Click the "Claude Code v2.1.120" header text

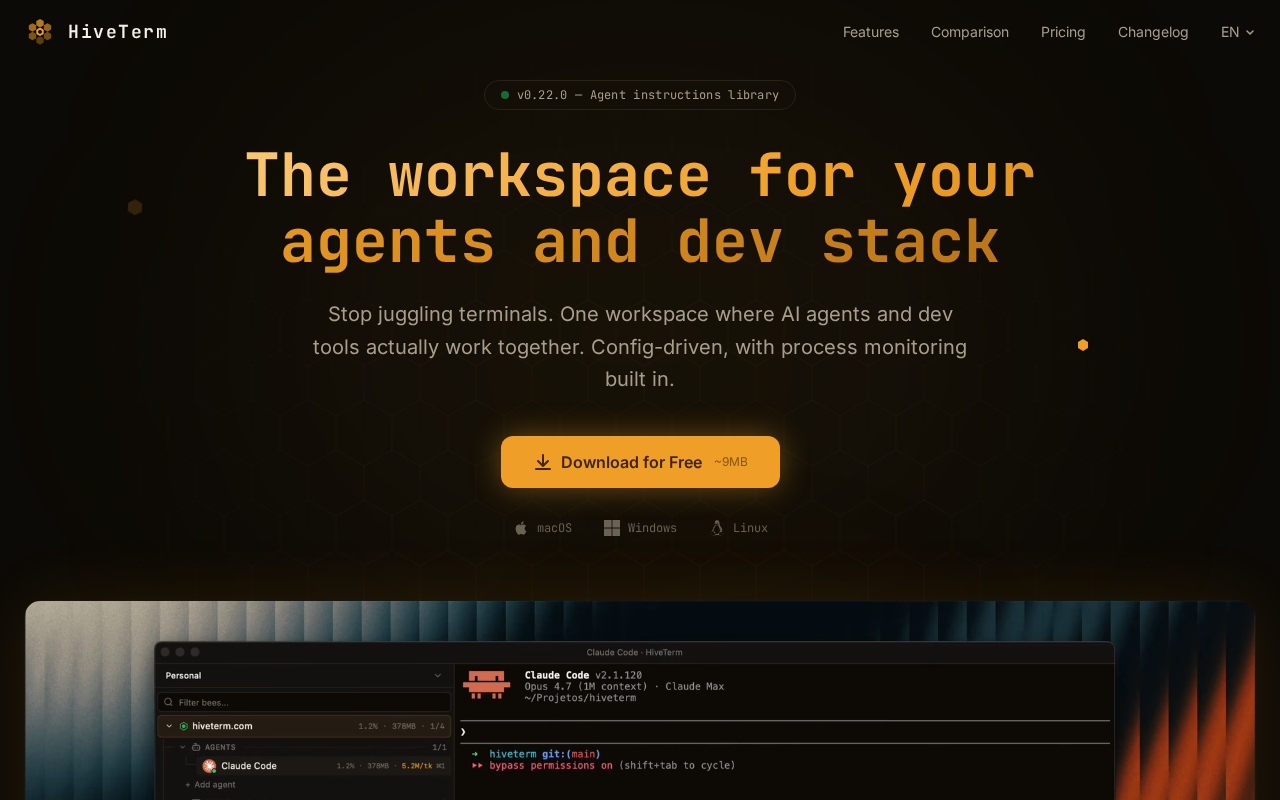[583, 676]
